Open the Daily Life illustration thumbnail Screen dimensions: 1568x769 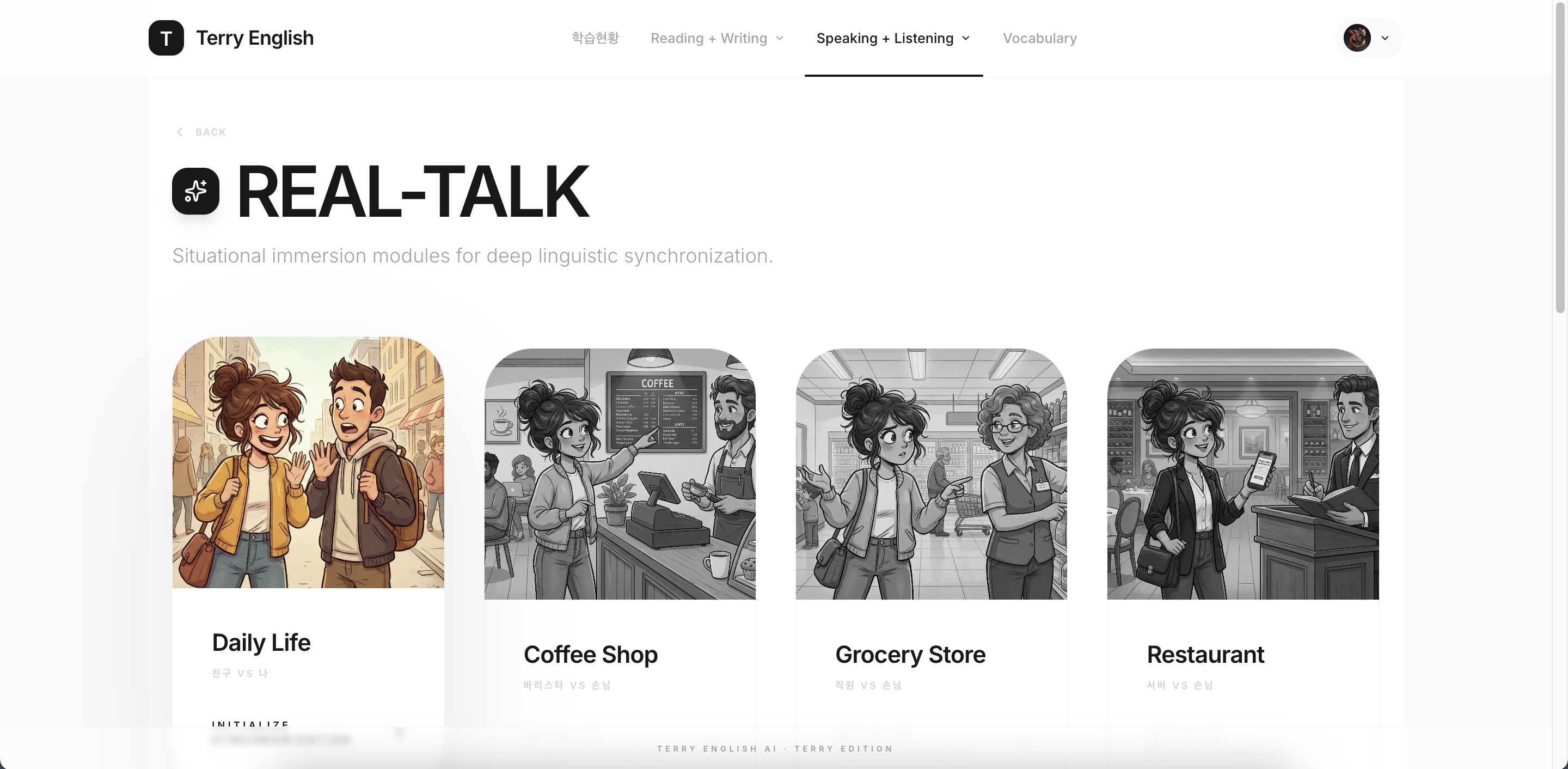tap(308, 462)
